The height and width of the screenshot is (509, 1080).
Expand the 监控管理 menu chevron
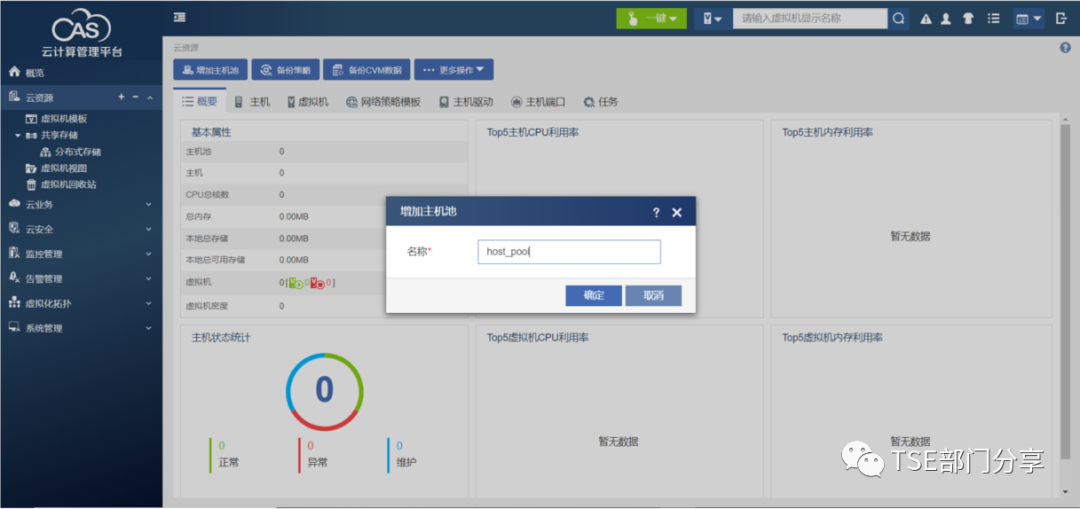coord(149,254)
